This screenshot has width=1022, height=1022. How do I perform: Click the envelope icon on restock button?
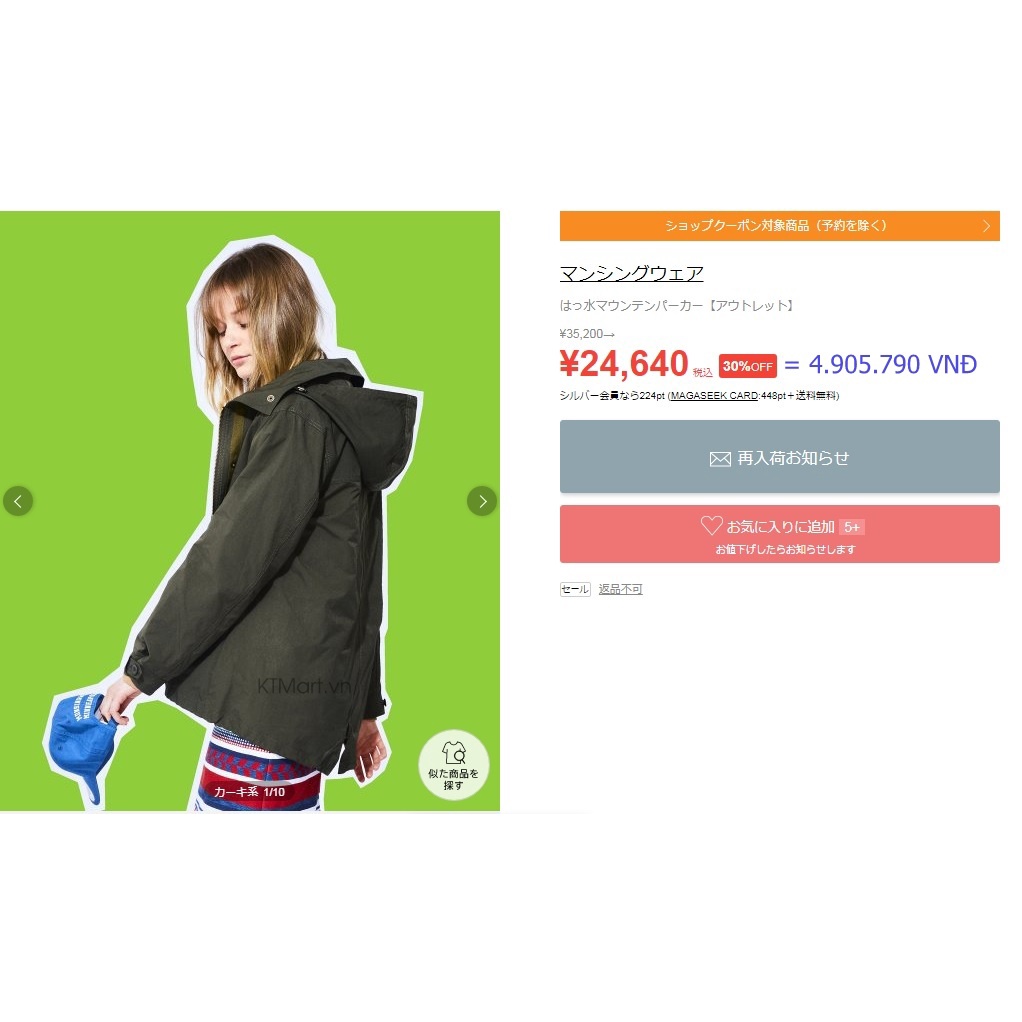coord(720,459)
